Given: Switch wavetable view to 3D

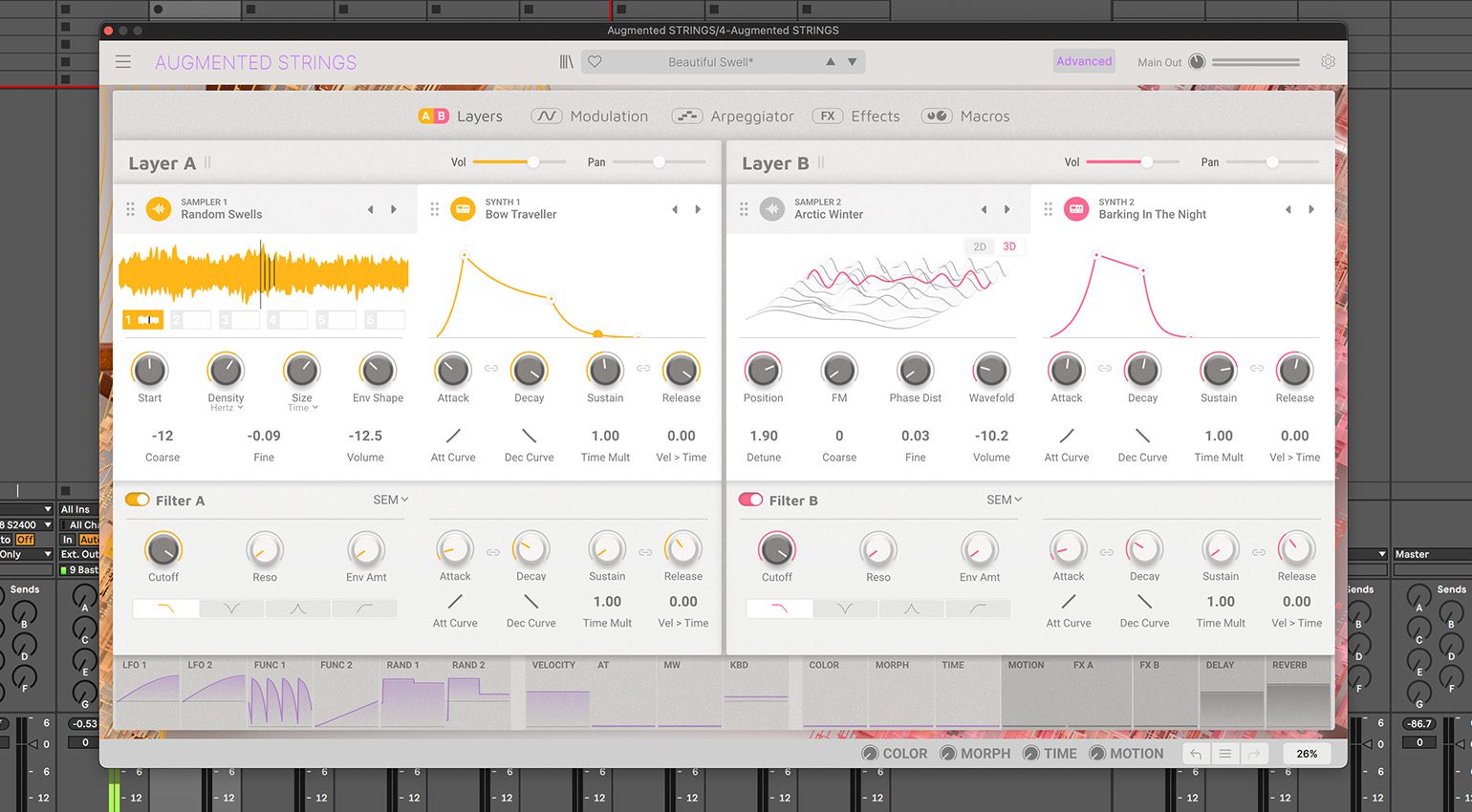Looking at the screenshot, I should pyautogui.click(x=1009, y=246).
